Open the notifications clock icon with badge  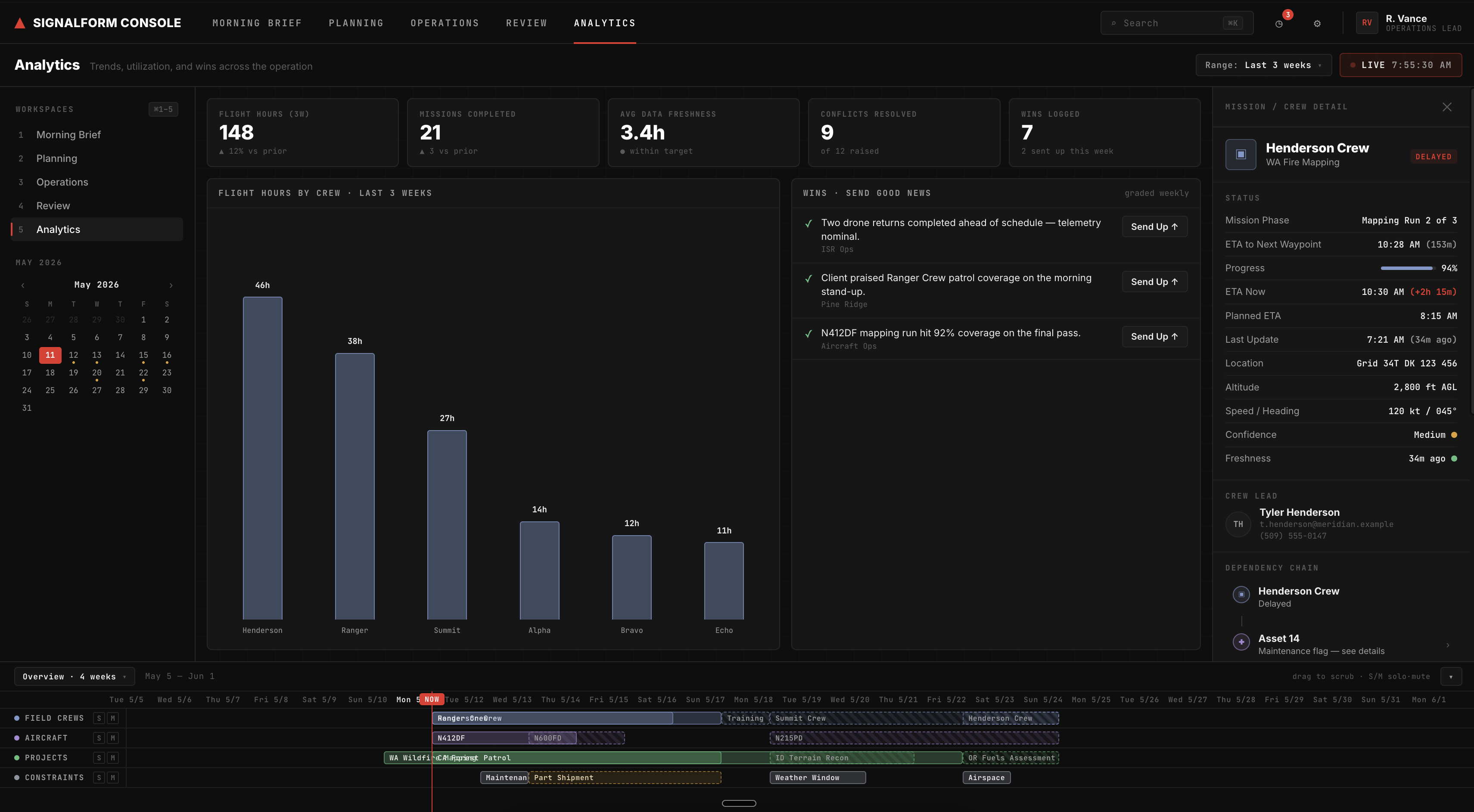(x=1279, y=23)
